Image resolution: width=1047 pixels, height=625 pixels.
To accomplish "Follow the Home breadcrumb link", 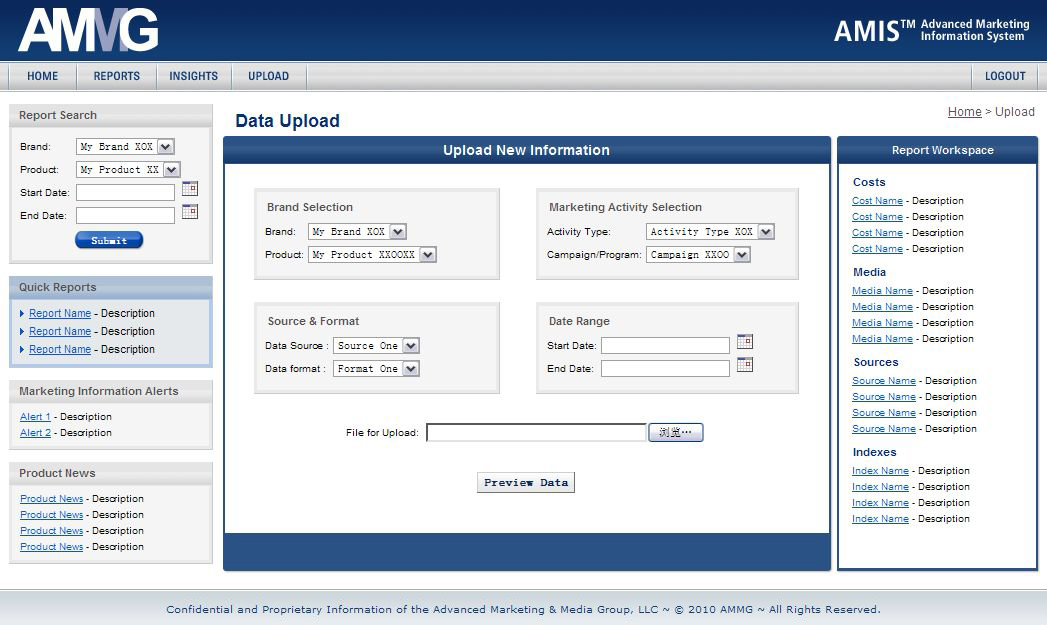I will [964, 112].
